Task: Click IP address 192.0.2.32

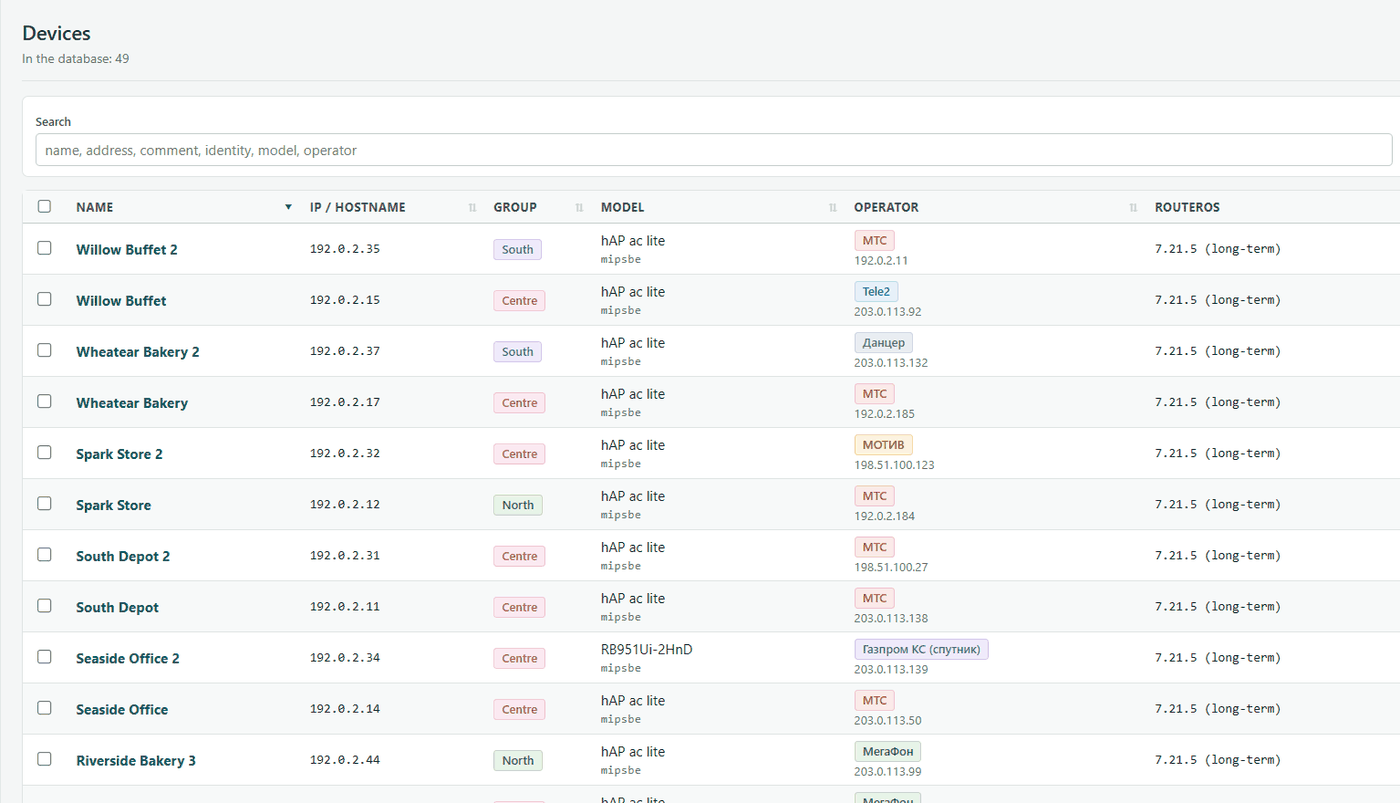Action: [345, 453]
